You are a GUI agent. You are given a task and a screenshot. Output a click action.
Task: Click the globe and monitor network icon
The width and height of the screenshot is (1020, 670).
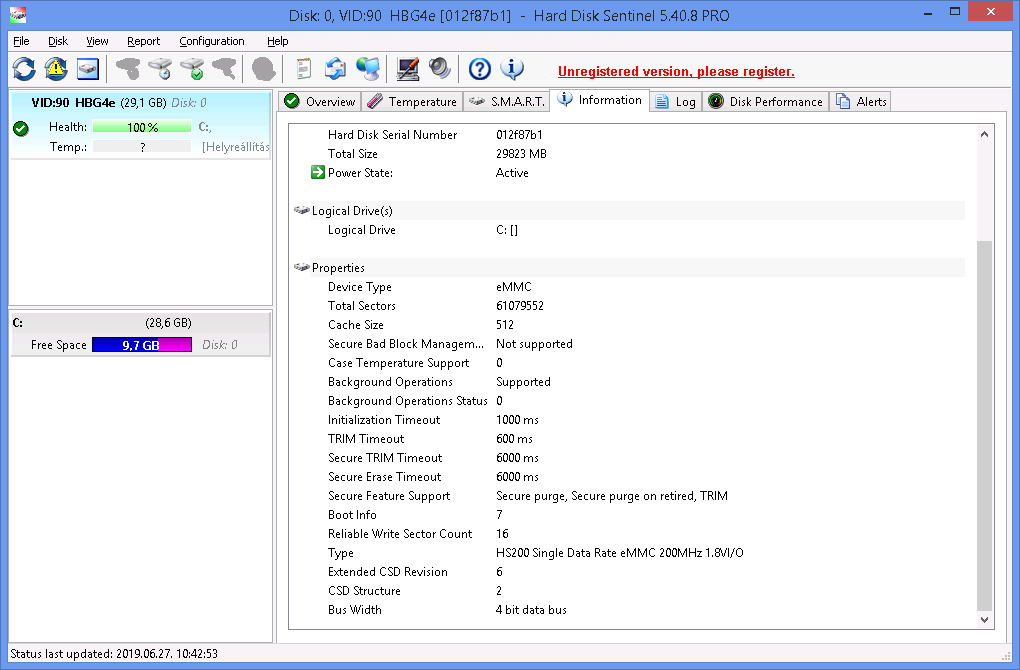coord(368,69)
